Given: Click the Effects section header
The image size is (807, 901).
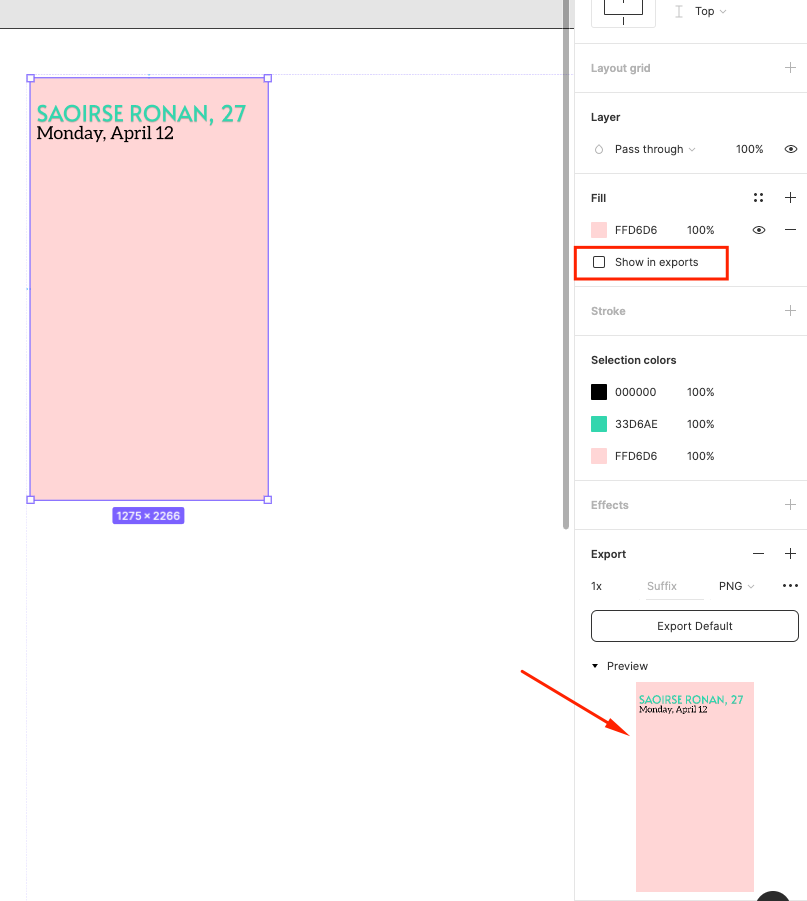Looking at the screenshot, I should pyautogui.click(x=610, y=505).
